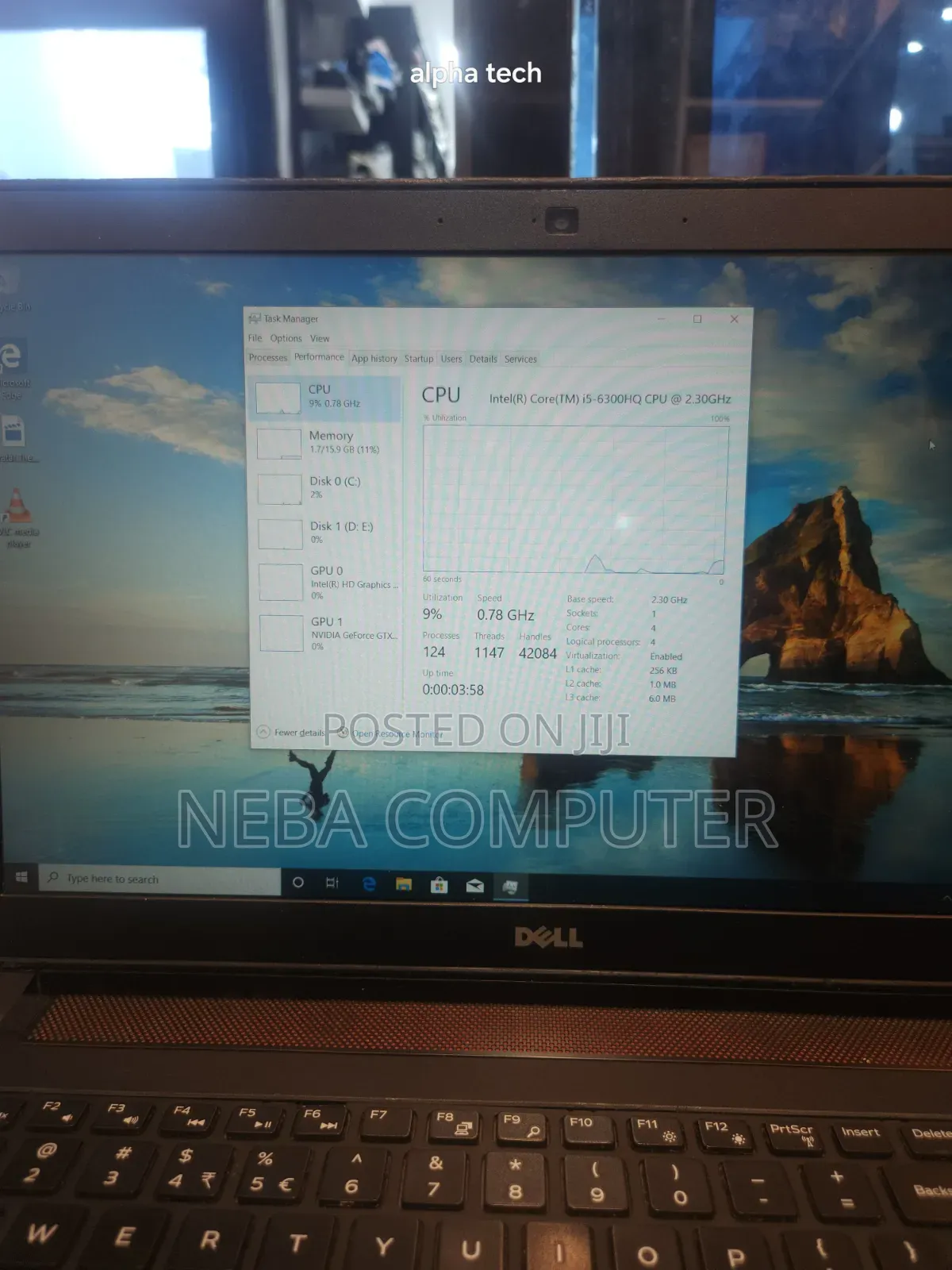Open the Mail app from the taskbar
The width and height of the screenshot is (952, 1270).
pos(474,886)
